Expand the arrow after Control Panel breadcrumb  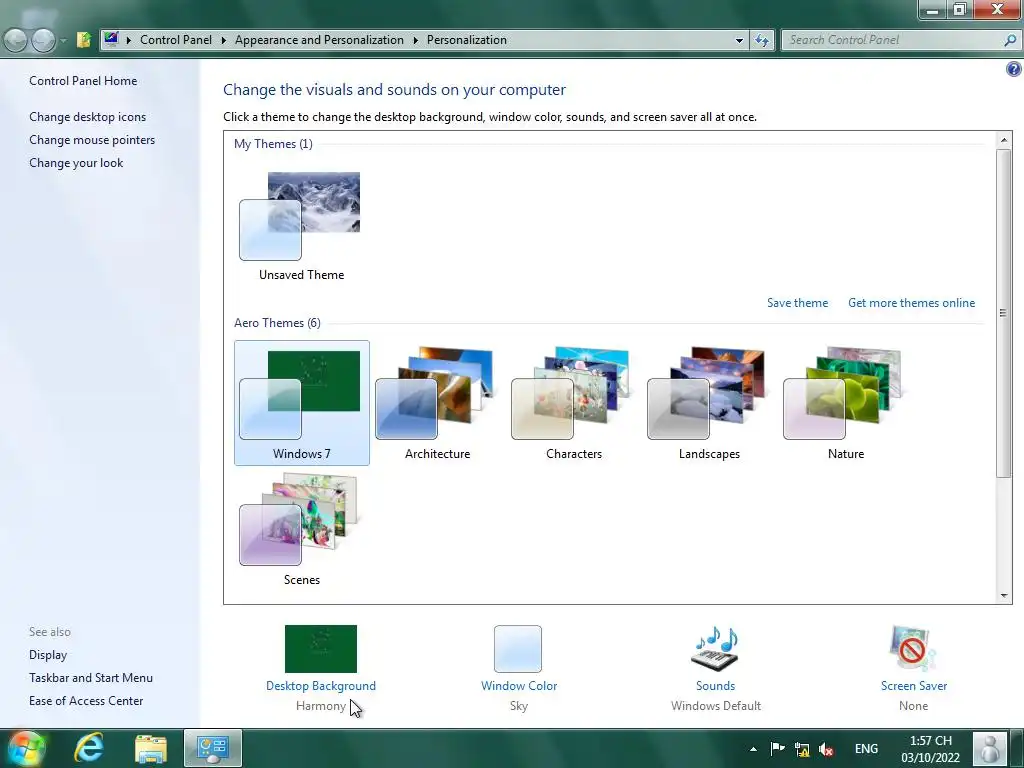coord(223,40)
